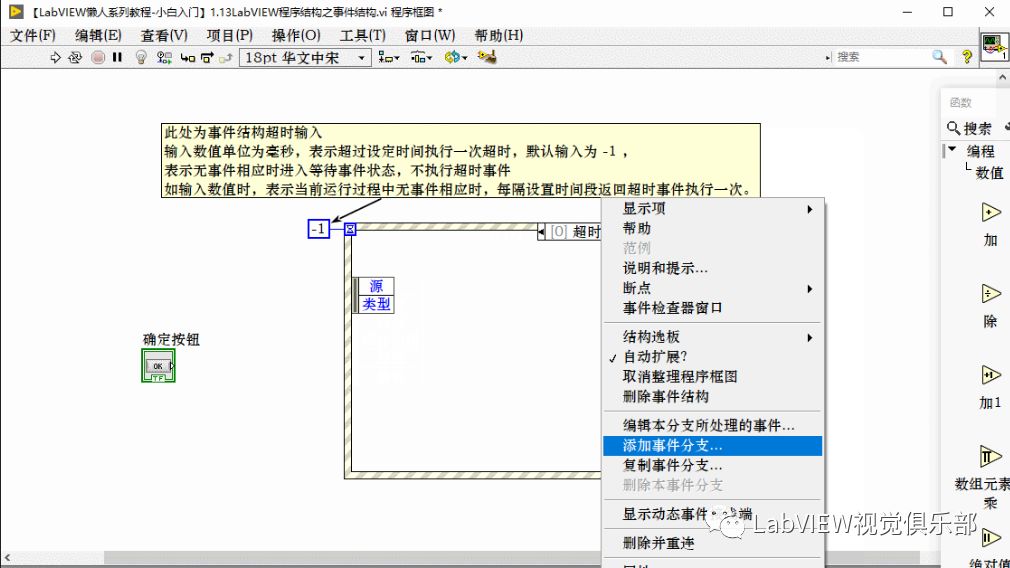Click the 类型 event data node item

(376, 304)
